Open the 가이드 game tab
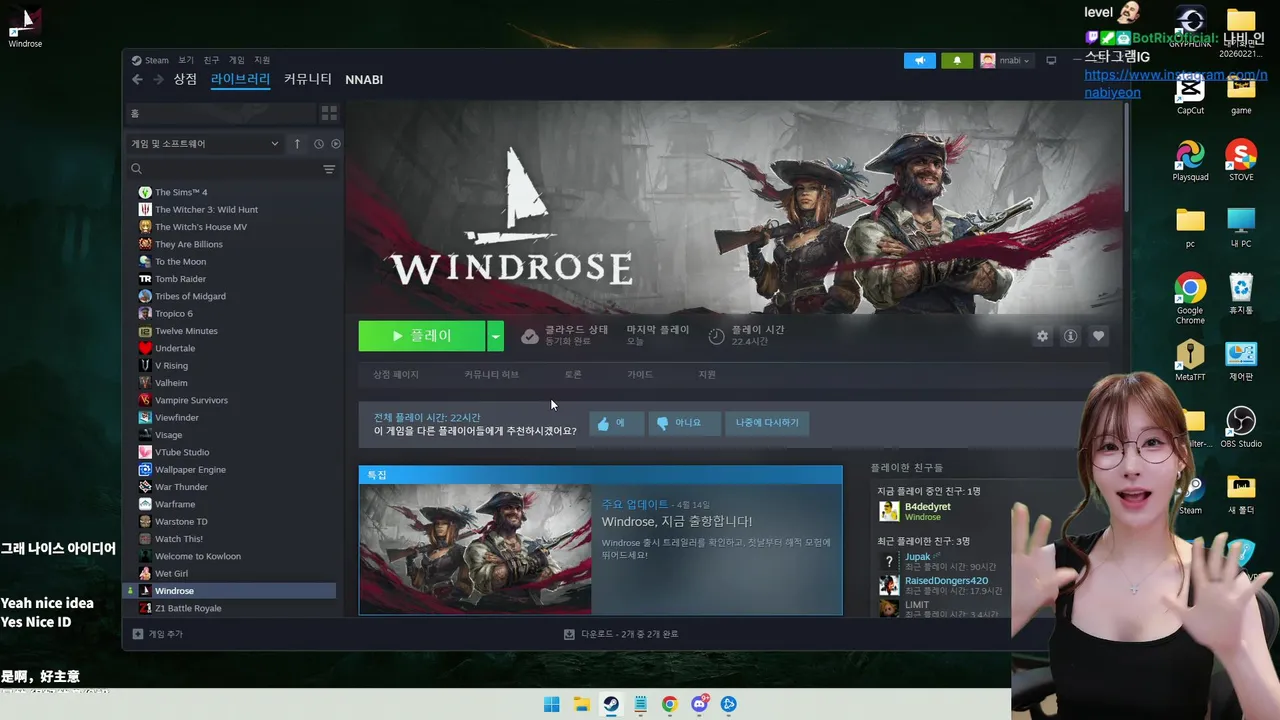This screenshot has width=1280, height=720. pos(640,374)
